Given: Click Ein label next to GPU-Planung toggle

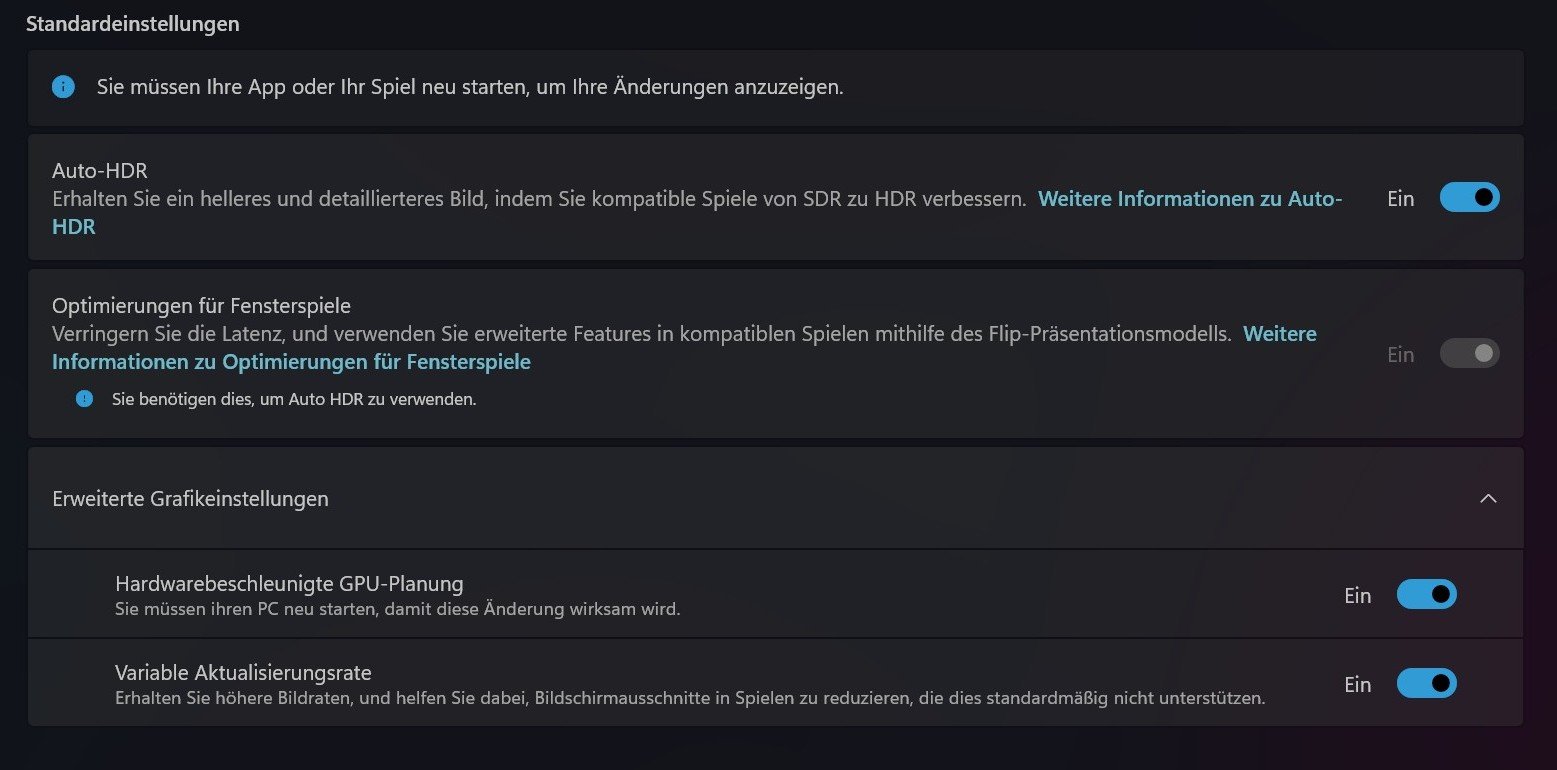Looking at the screenshot, I should point(1357,596).
